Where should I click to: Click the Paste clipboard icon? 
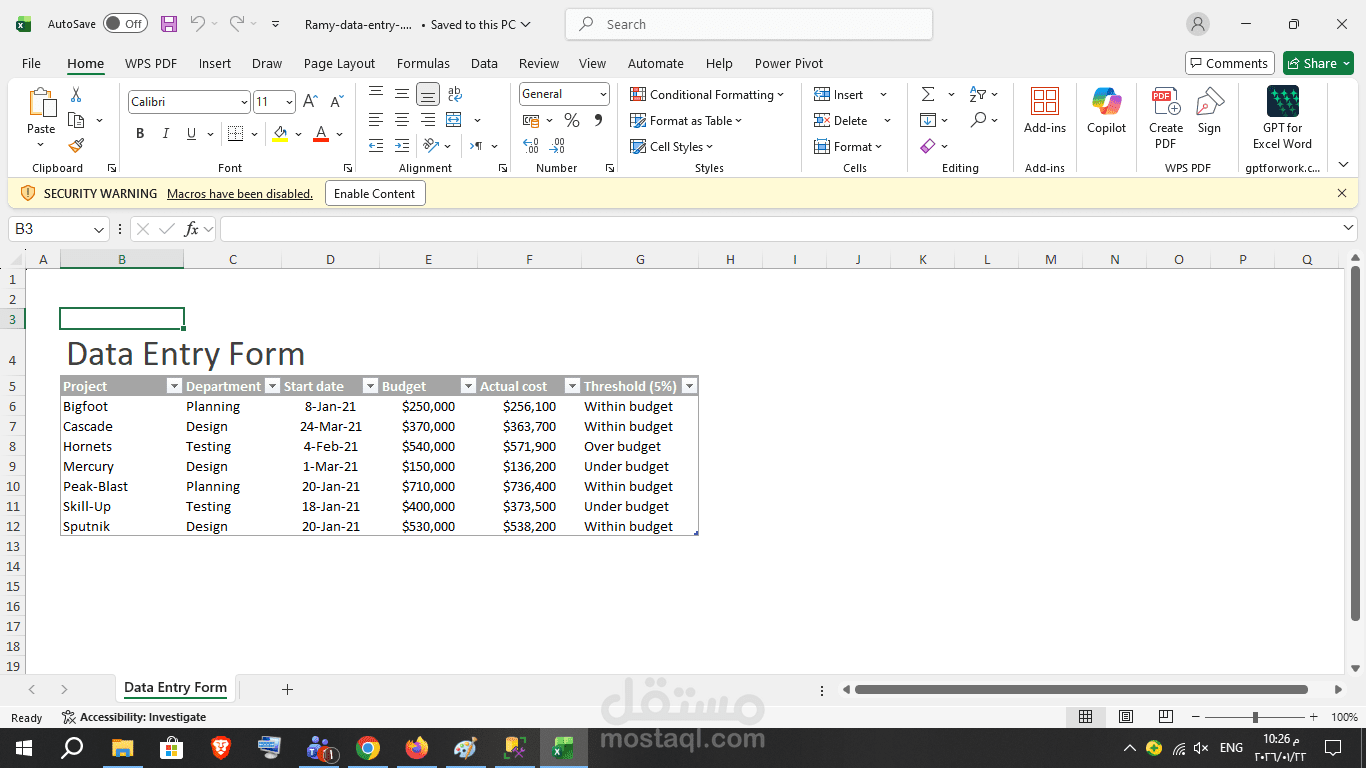[x=42, y=103]
